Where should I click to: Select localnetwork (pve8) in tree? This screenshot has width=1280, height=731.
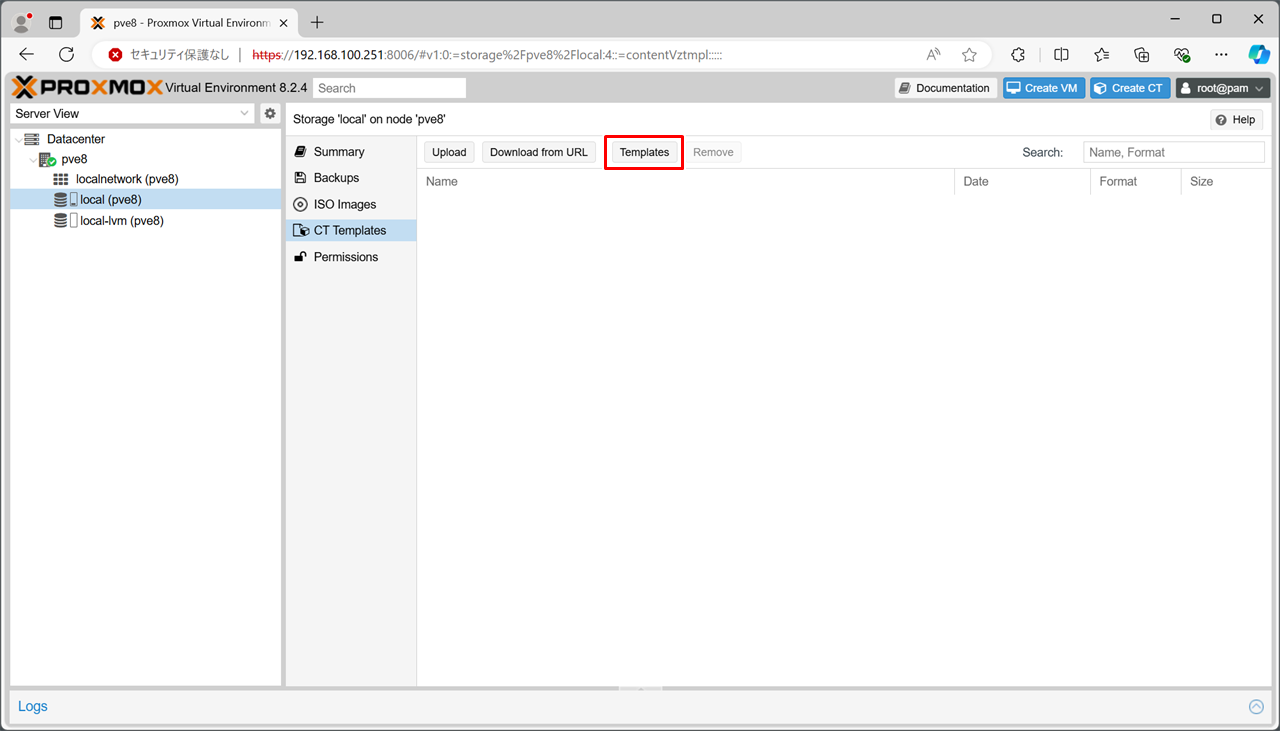click(x=126, y=179)
